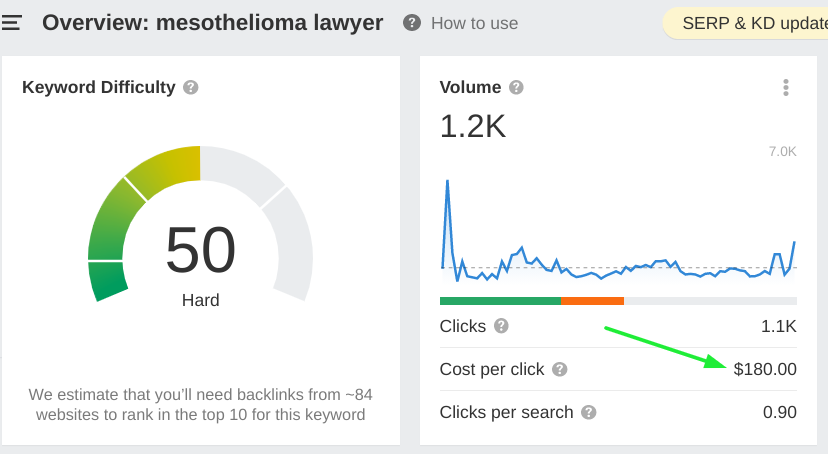The image size is (828, 454).
Task: Click the help icon next to Volume
Action: pyautogui.click(x=516, y=87)
